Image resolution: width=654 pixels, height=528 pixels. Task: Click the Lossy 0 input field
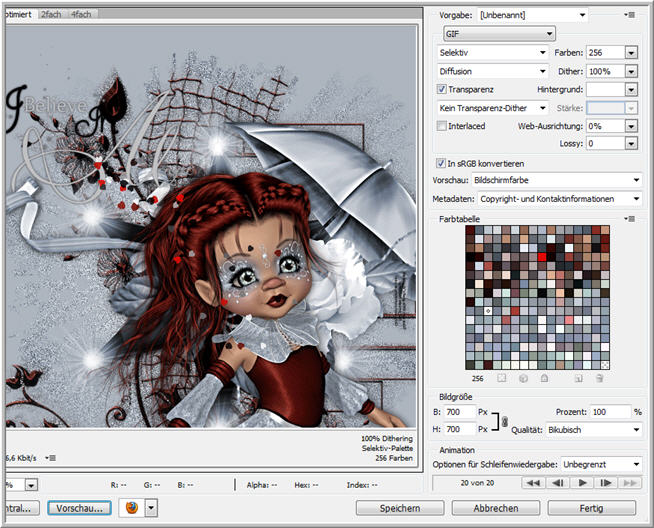click(605, 143)
